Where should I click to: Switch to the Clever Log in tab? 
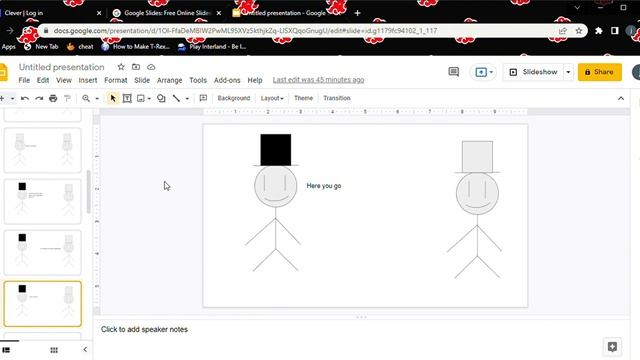click(x=51, y=13)
